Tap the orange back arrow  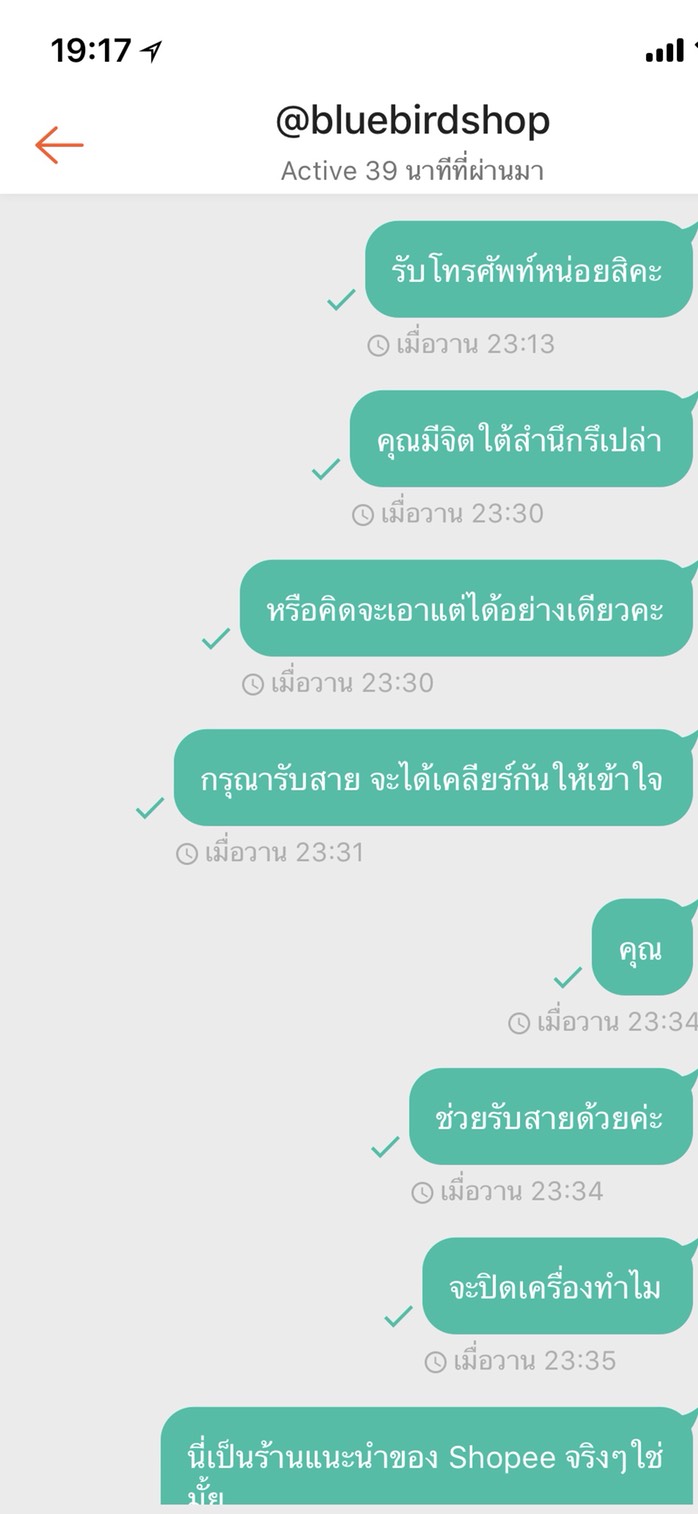pos(59,145)
